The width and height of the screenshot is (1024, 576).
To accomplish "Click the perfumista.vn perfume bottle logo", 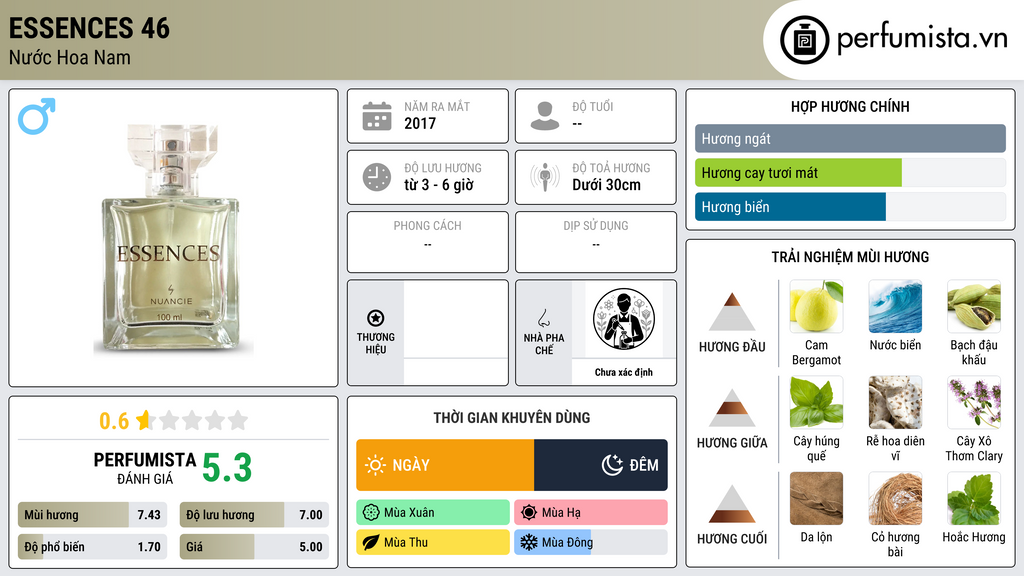I will pos(804,40).
